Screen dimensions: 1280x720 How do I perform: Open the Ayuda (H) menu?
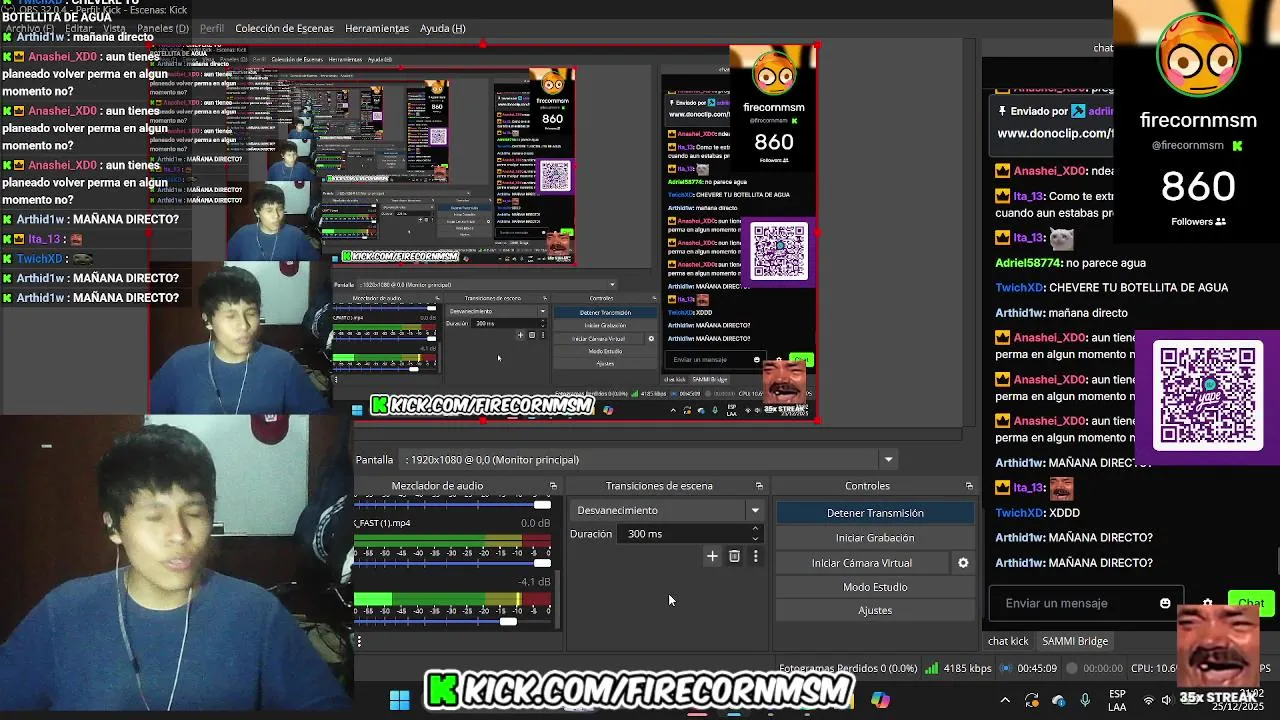[443, 28]
